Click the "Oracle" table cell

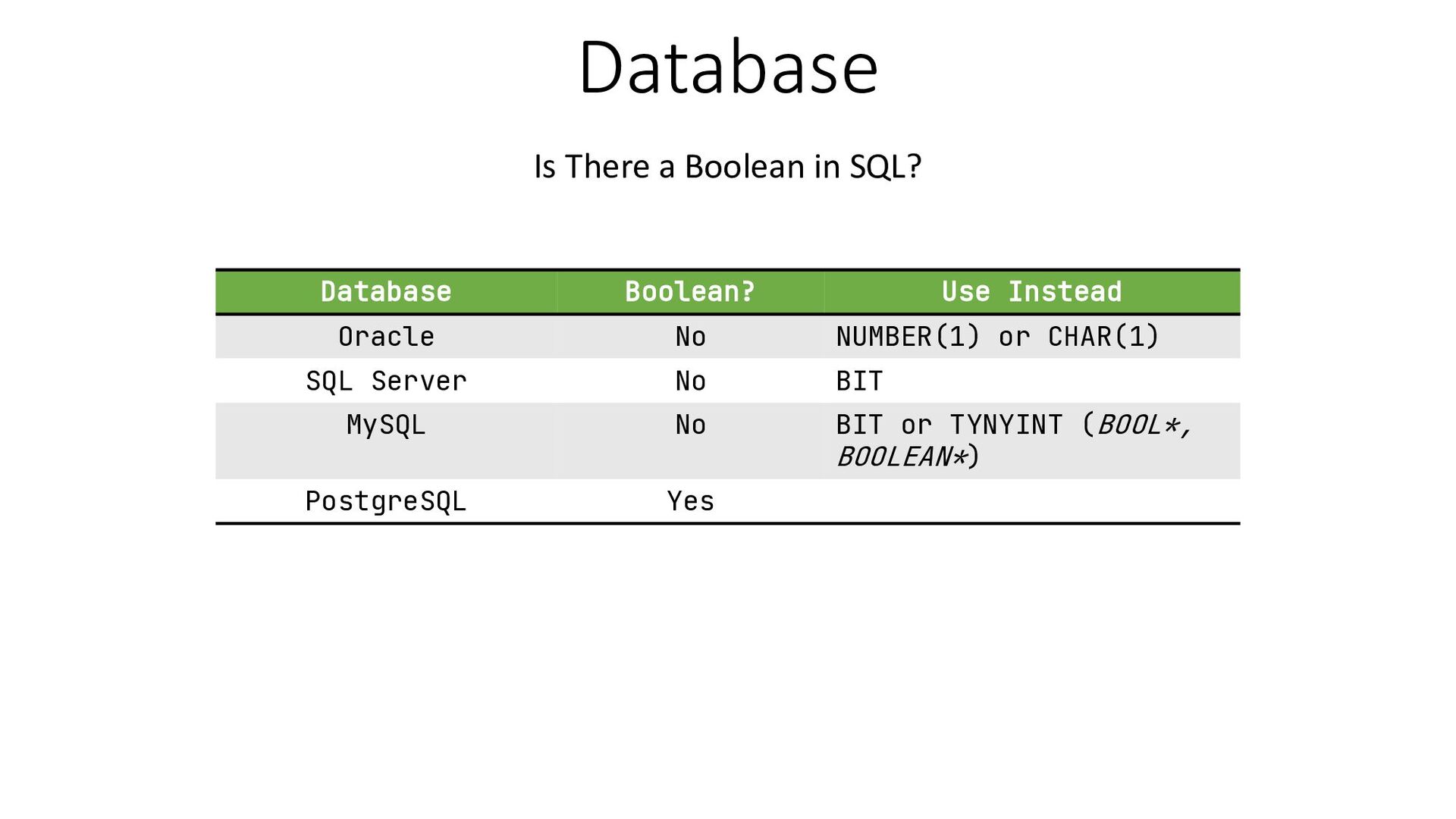click(385, 336)
